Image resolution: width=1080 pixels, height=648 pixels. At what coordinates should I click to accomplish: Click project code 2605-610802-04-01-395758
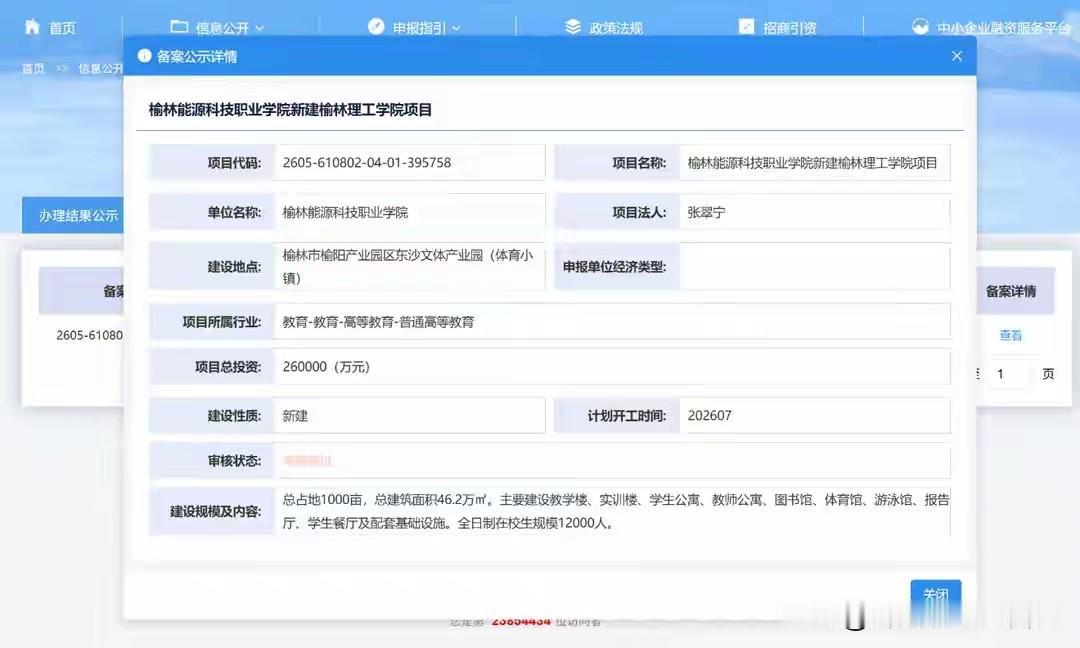tap(366, 163)
